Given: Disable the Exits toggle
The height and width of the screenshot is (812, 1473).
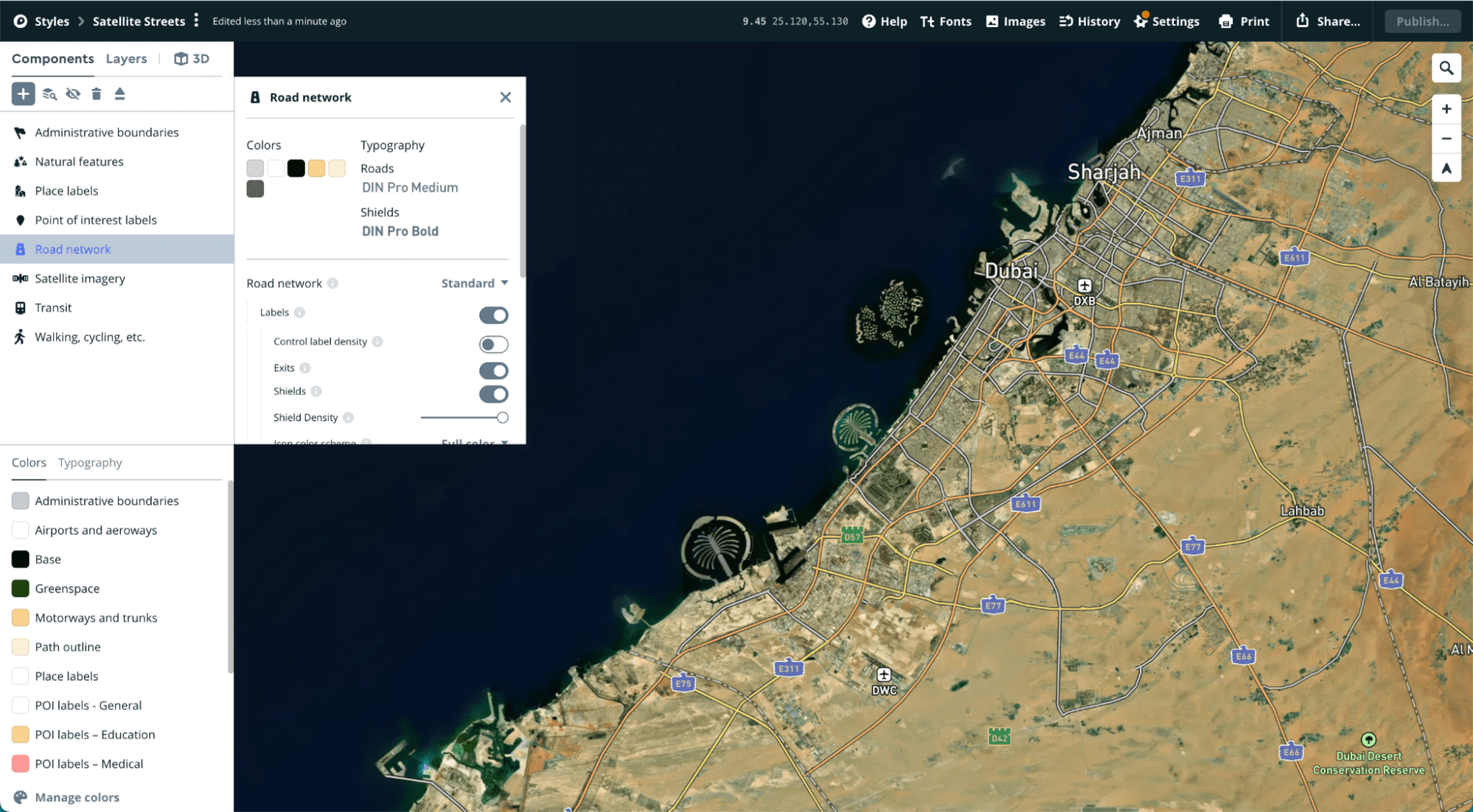Looking at the screenshot, I should pyautogui.click(x=493, y=370).
